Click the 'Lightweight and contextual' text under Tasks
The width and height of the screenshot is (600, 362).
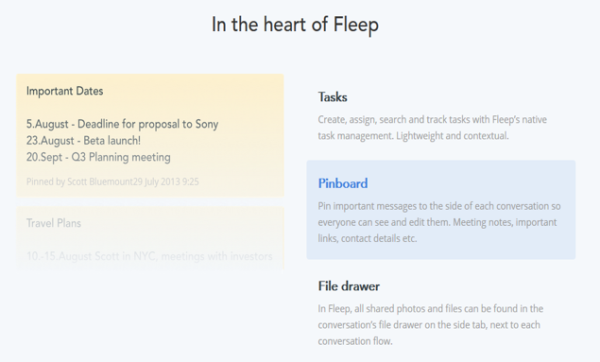tap(452, 136)
